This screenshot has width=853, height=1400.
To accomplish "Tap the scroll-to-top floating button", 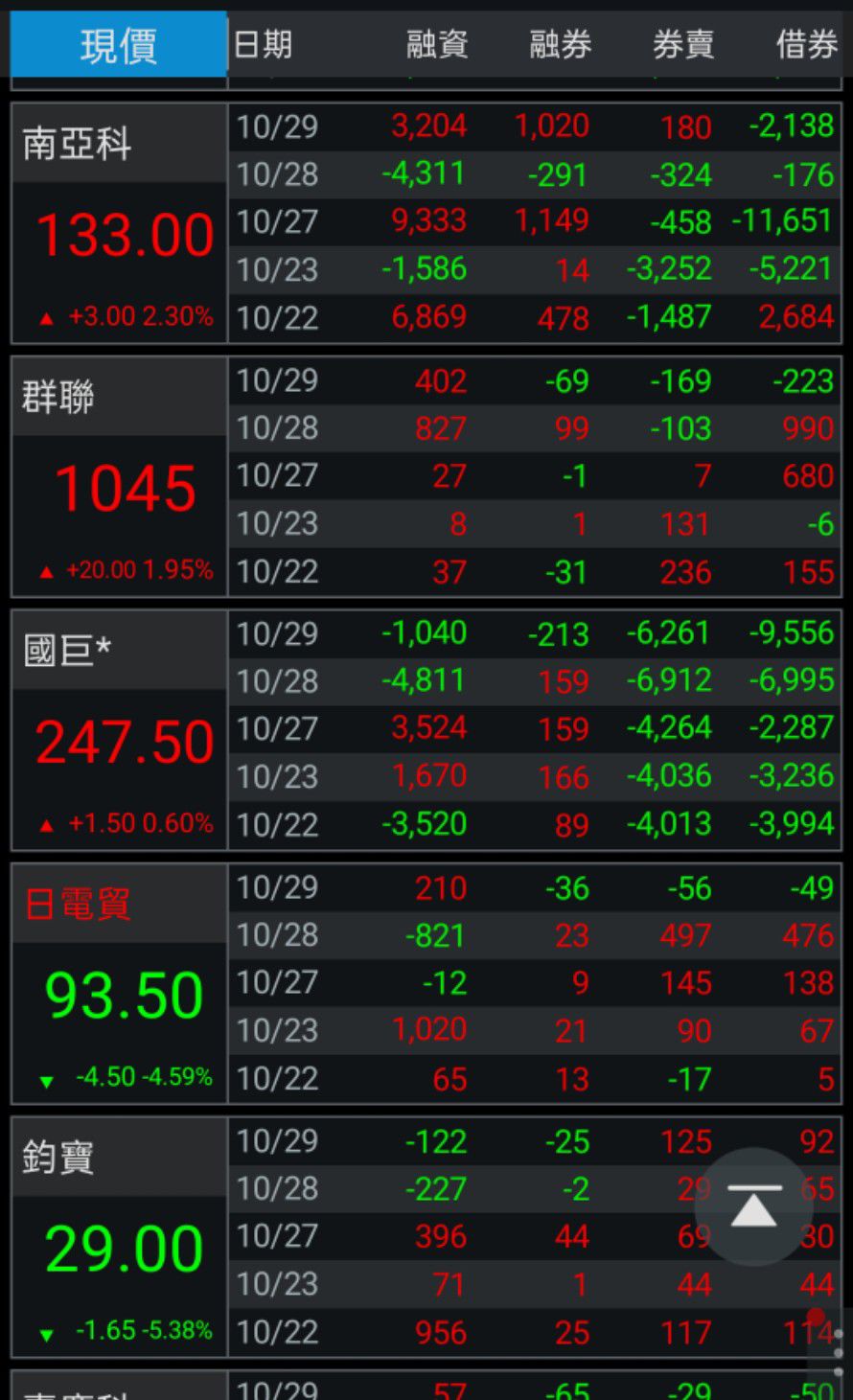I will 753,1206.
